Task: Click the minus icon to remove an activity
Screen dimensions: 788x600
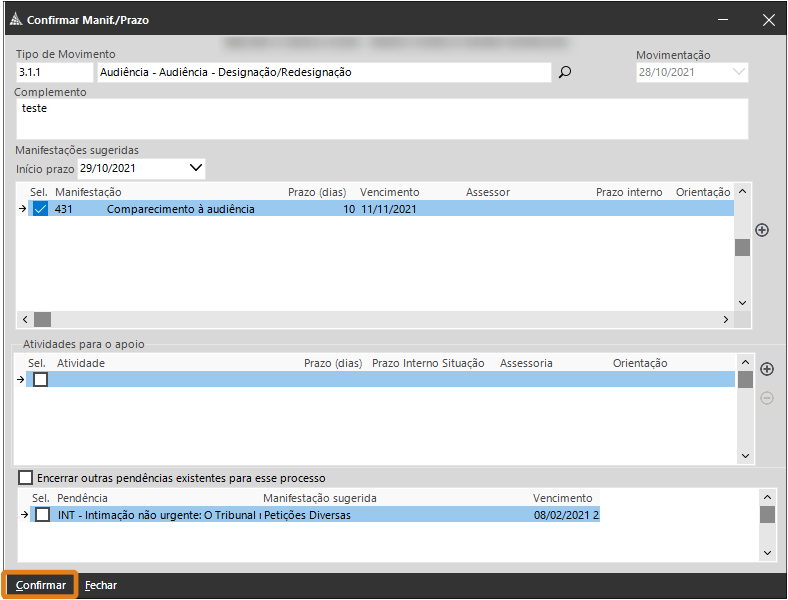Action: [x=767, y=398]
